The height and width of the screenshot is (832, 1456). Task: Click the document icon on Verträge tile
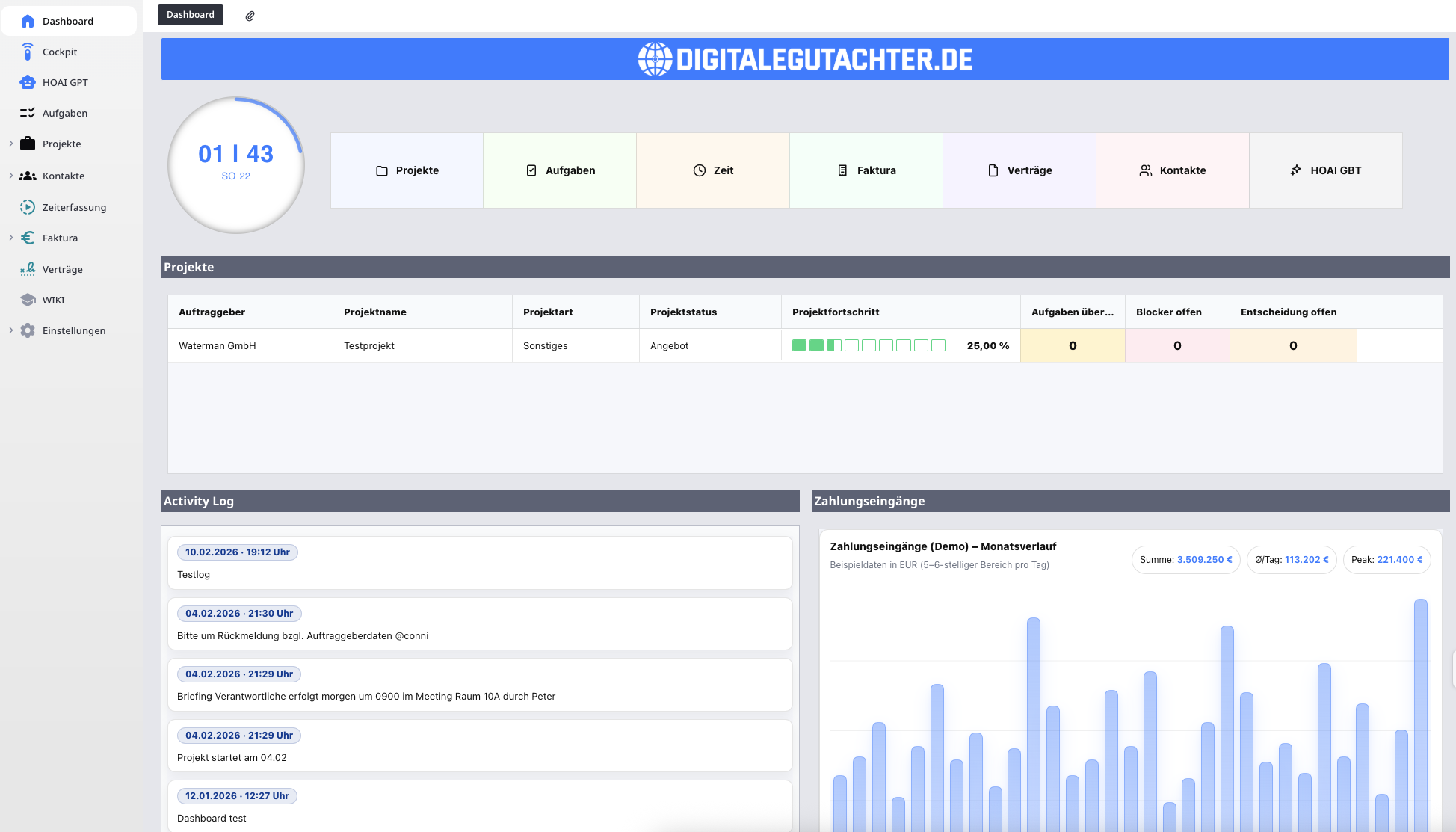[x=993, y=170]
